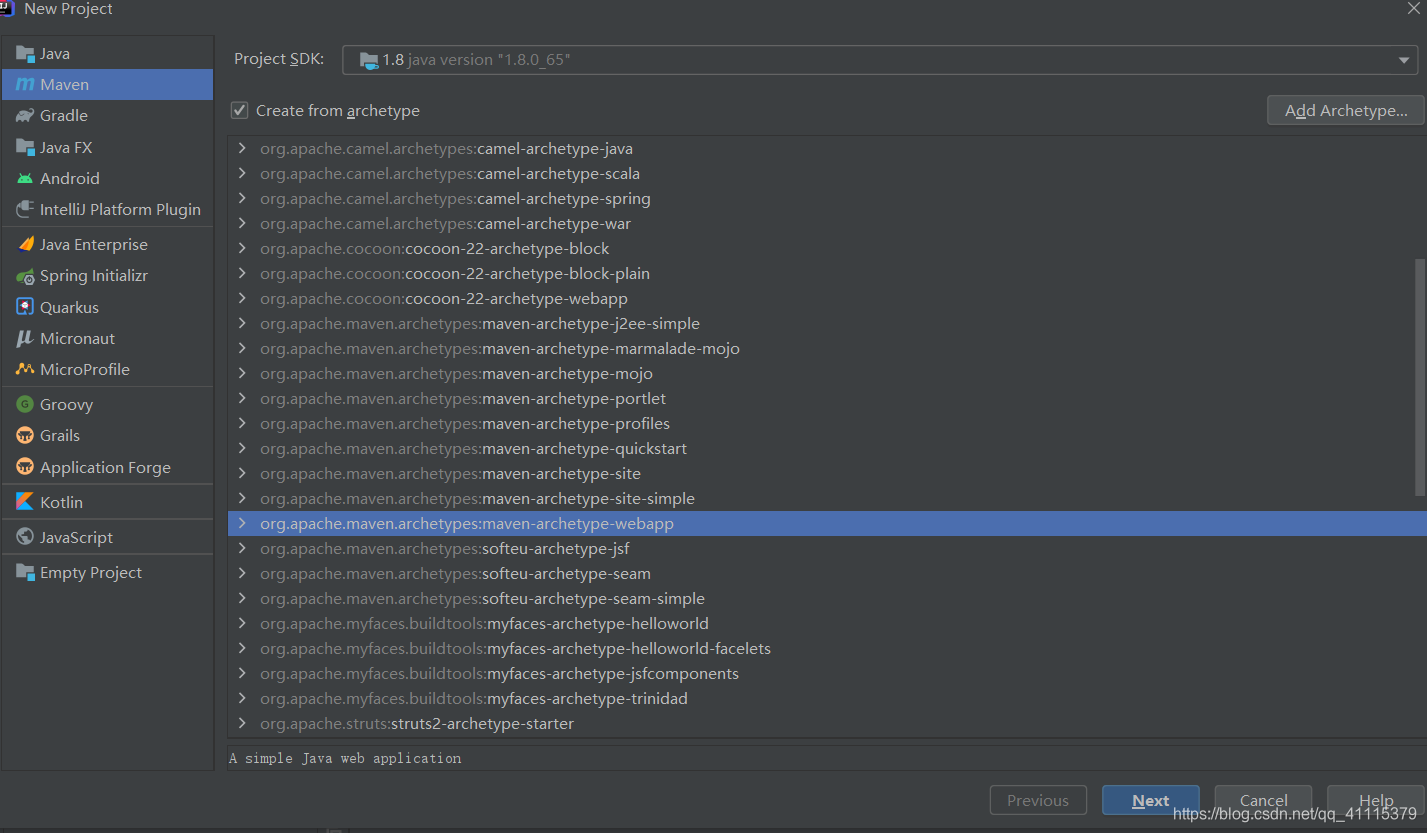
Task: Select camel-archetype-scala archetype
Action: click(827, 173)
